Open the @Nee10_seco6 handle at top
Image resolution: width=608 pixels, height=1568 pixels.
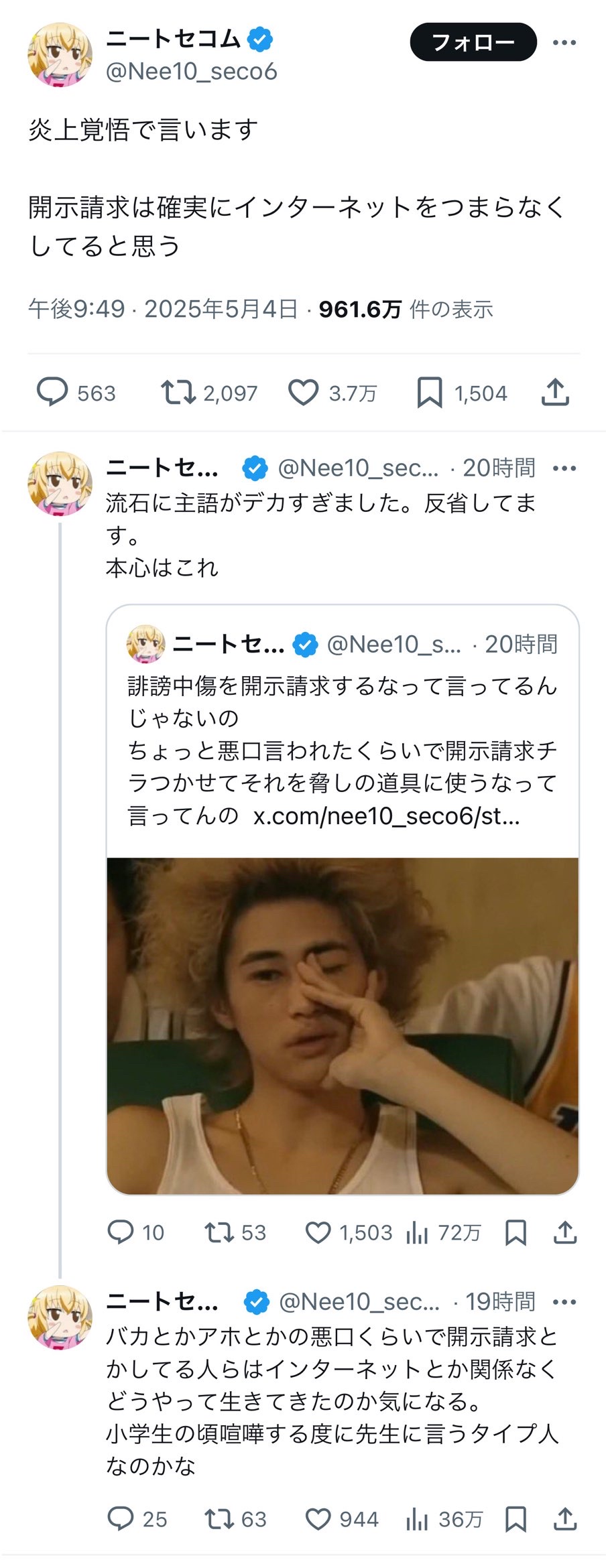(x=192, y=71)
